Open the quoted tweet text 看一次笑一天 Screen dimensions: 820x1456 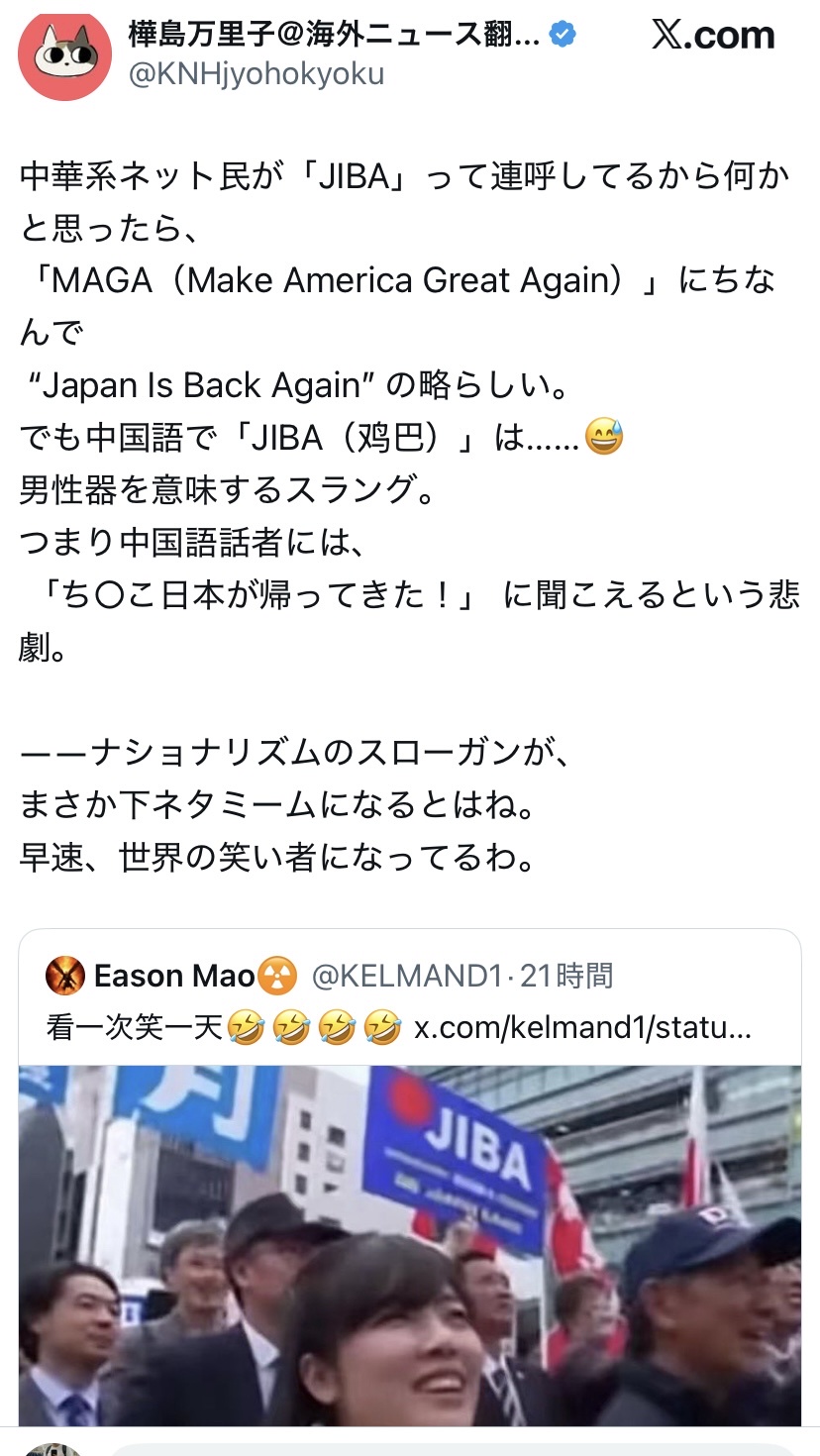click(135, 1028)
